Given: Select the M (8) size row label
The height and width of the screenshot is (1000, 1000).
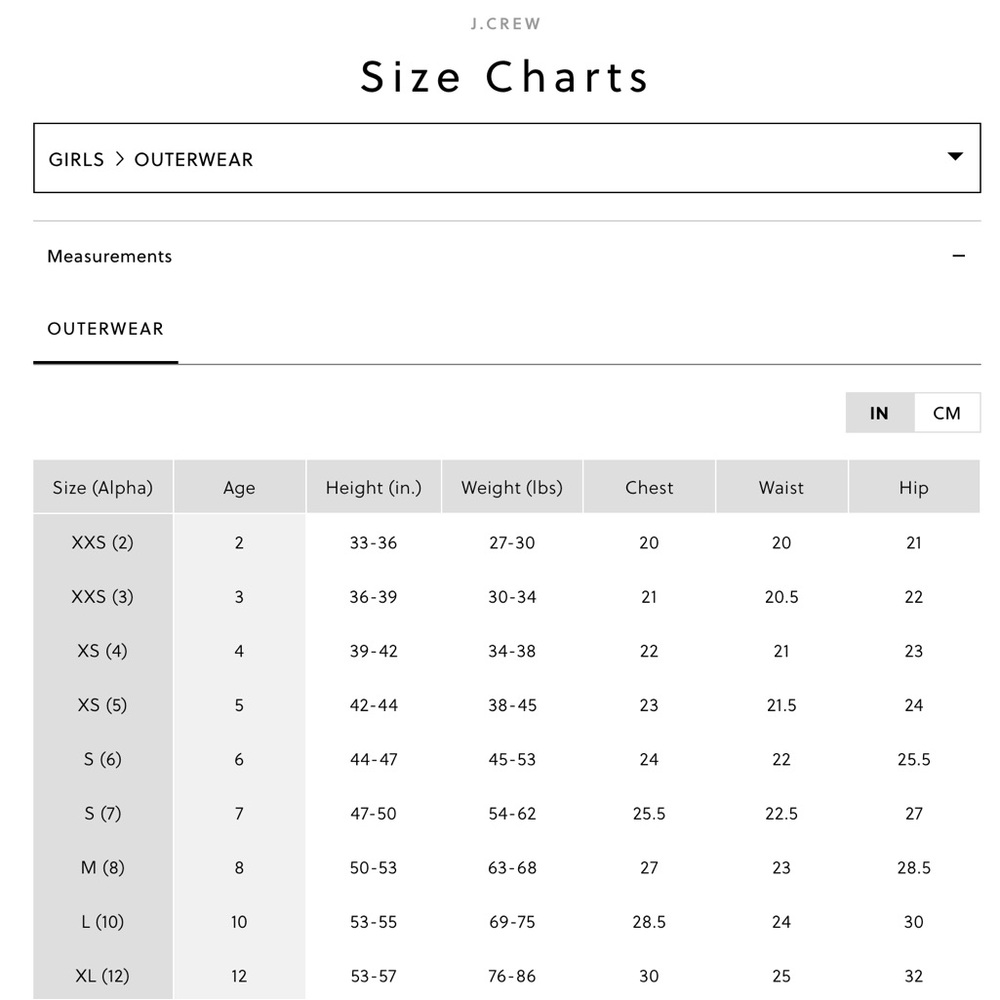Looking at the screenshot, I should point(103,867).
